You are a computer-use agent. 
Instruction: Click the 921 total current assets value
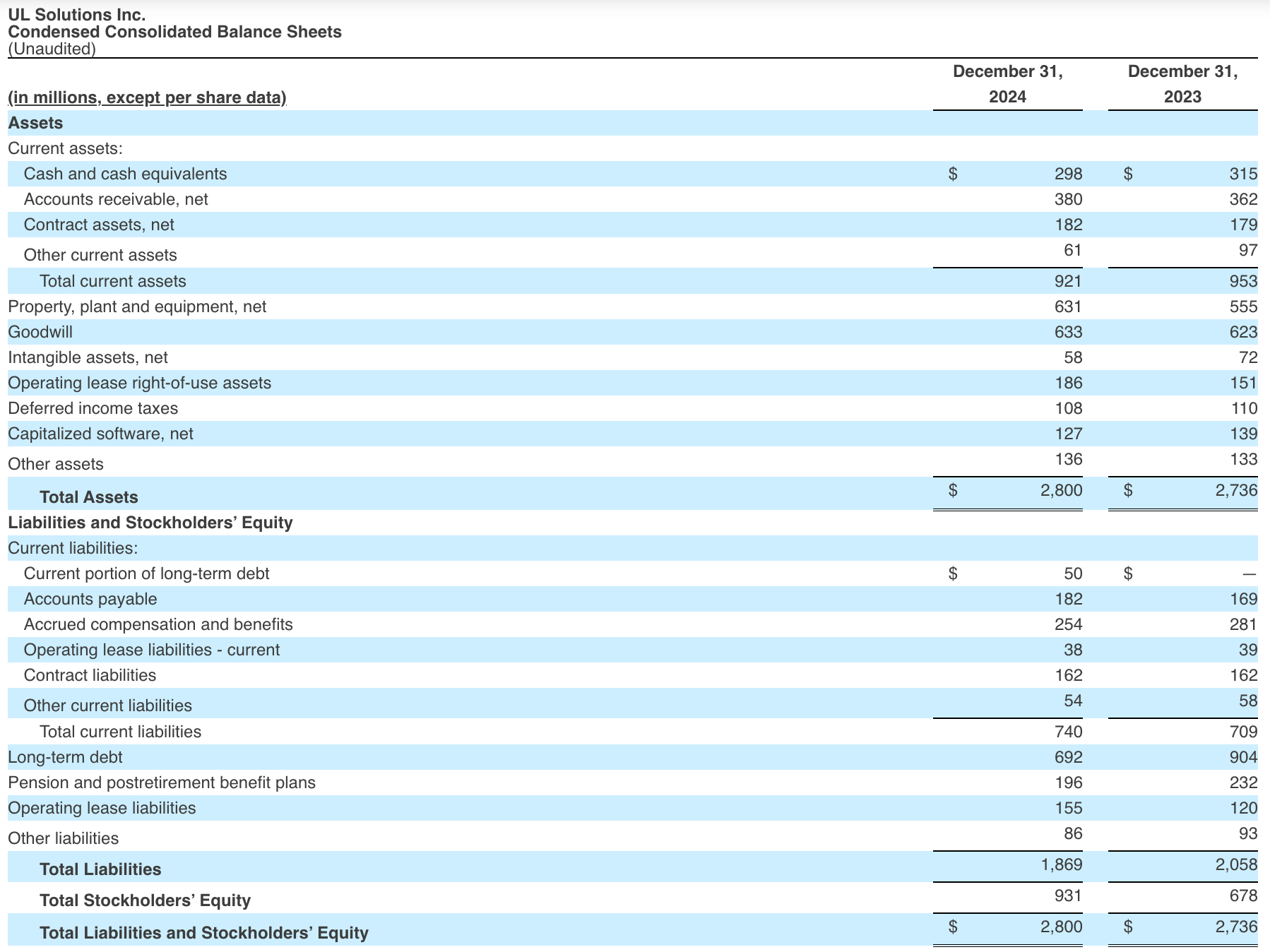[x=1068, y=281]
